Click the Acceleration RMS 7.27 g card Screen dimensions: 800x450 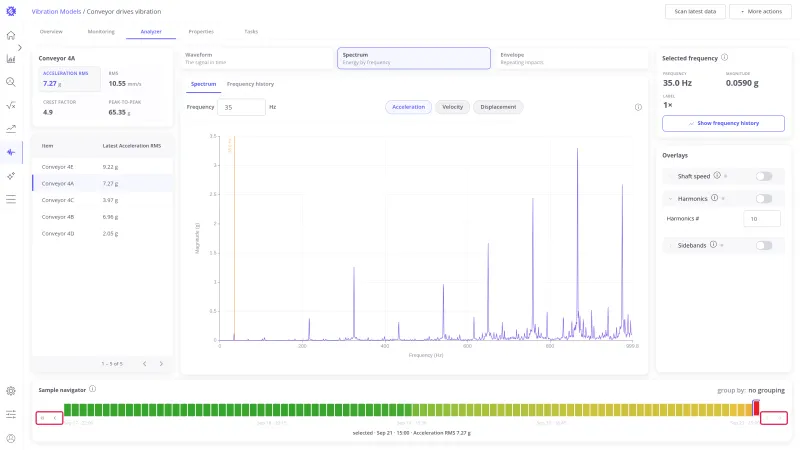pyautogui.click(x=69, y=79)
